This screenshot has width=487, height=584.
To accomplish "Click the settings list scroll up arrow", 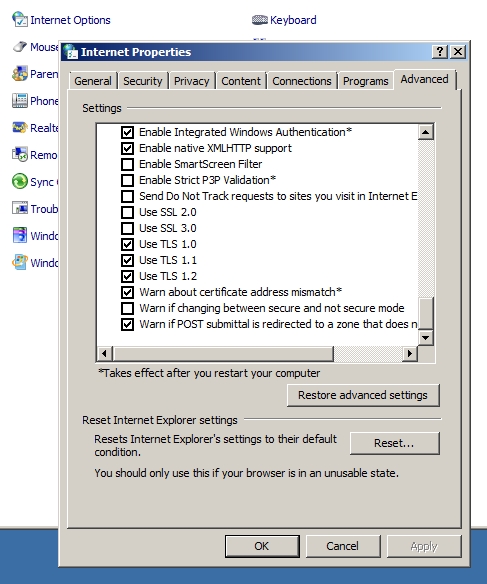I will tap(426, 132).
